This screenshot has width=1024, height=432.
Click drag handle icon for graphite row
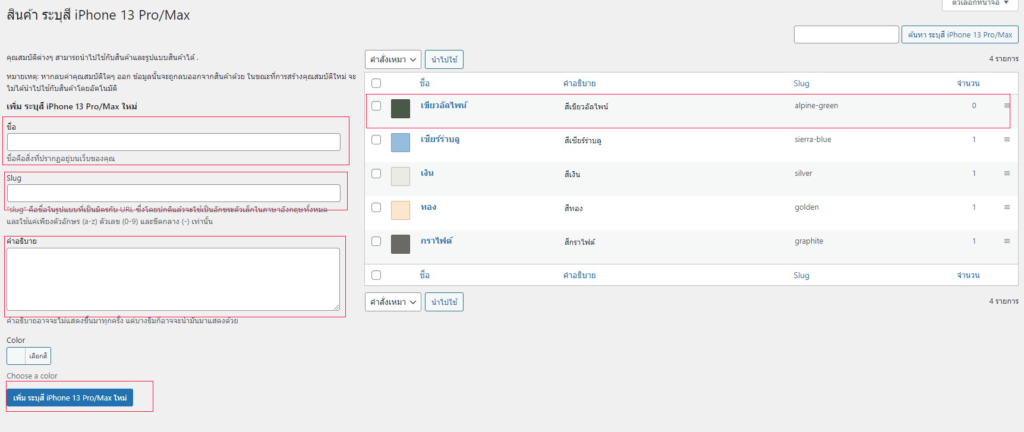click(x=1007, y=242)
